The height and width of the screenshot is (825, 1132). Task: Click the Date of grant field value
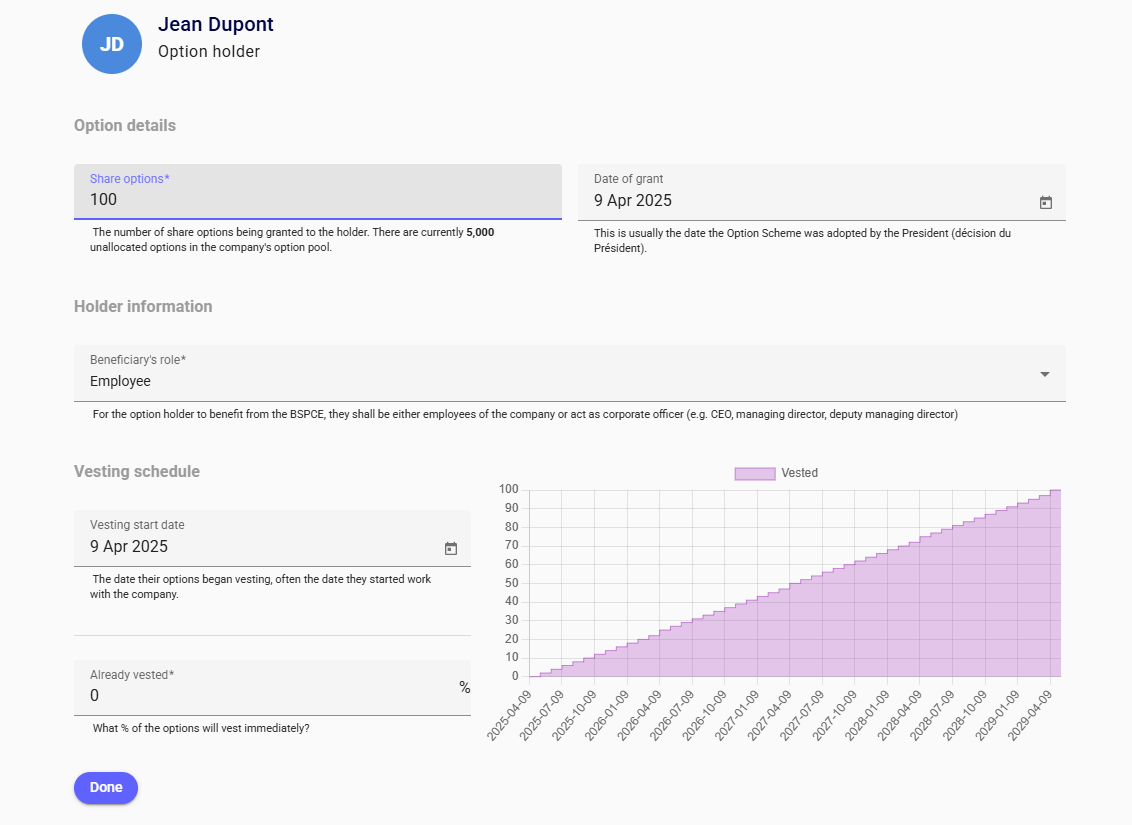(633, 200)
